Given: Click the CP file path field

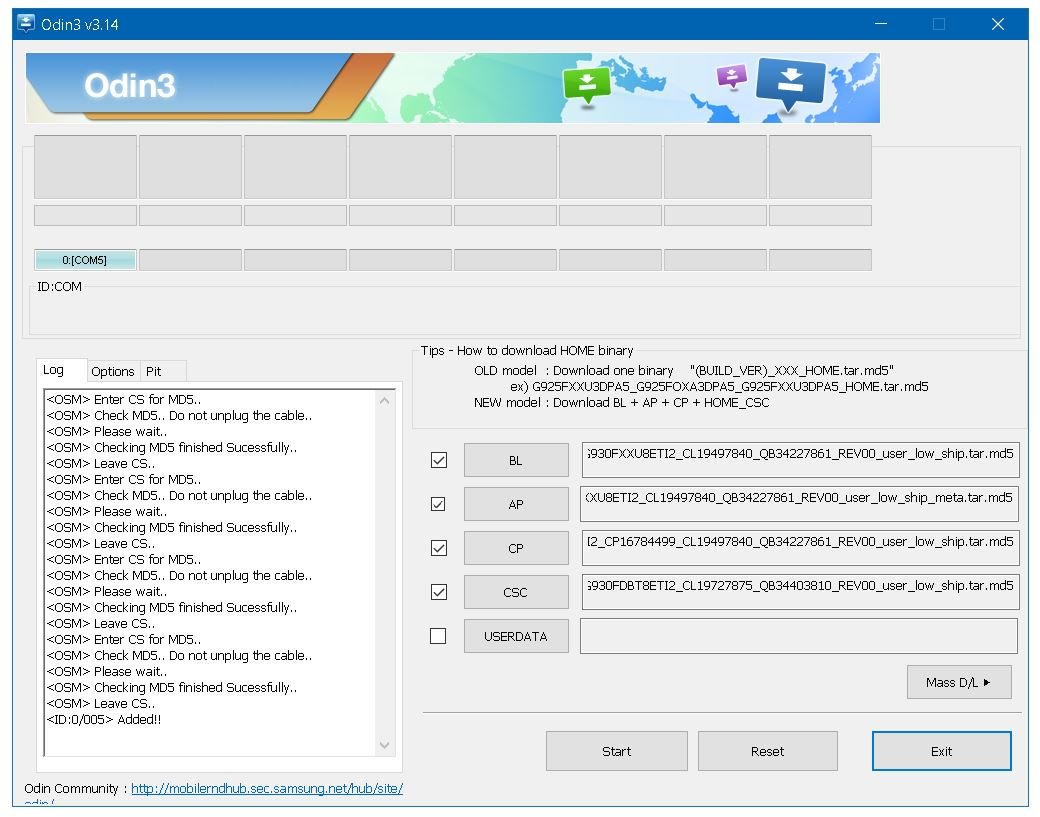Looking at the screenshot, I should tap(801, 548).
